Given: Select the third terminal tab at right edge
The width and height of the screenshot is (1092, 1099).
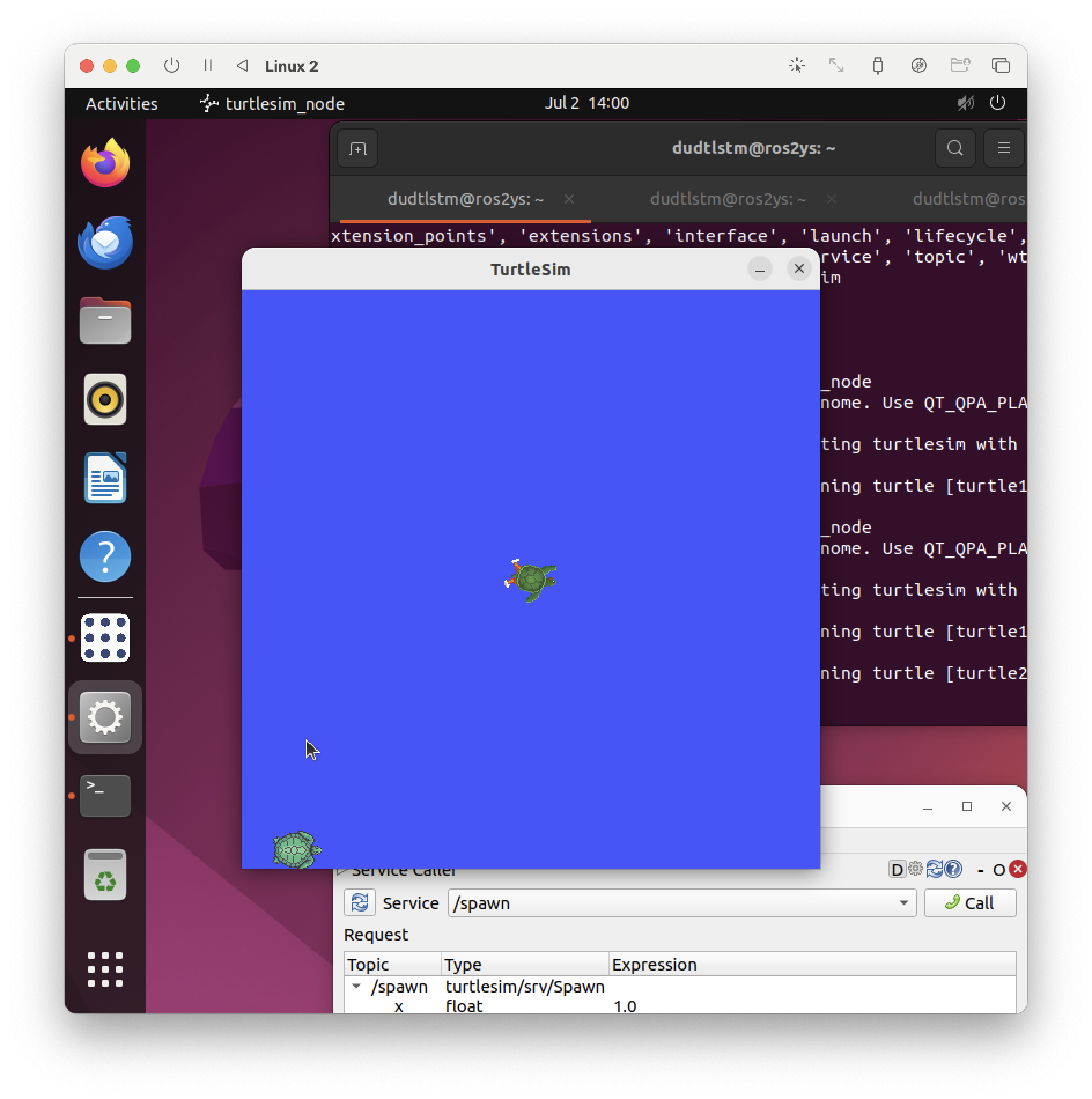Looking at the screenshot, I should (968, 199).
